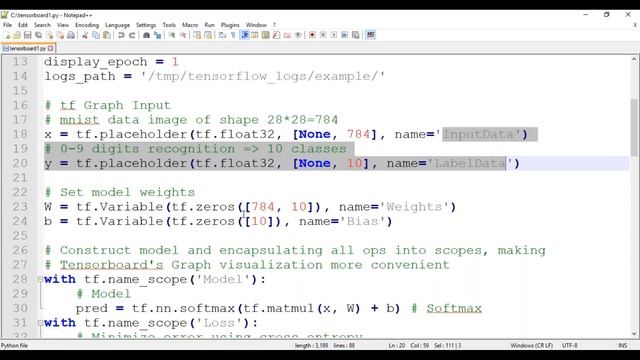
Task: Click the Save Recorded Macro icon
Action: [356, 35]
